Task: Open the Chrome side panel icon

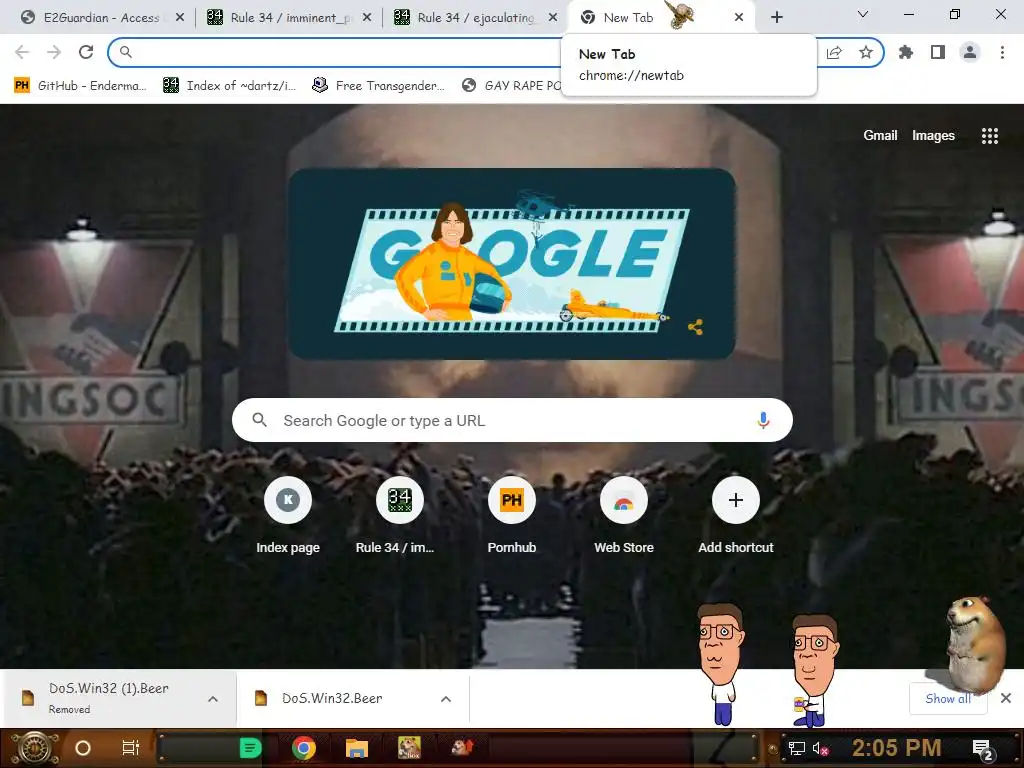Action: (938, 52)
